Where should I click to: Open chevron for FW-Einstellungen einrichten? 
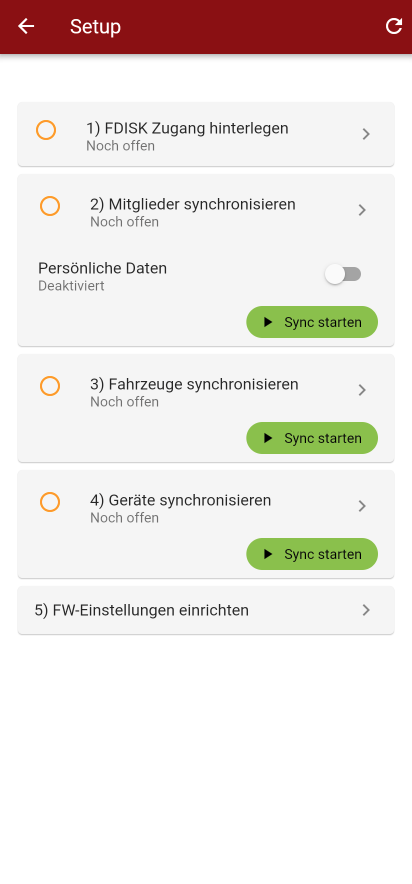(366, 610)
